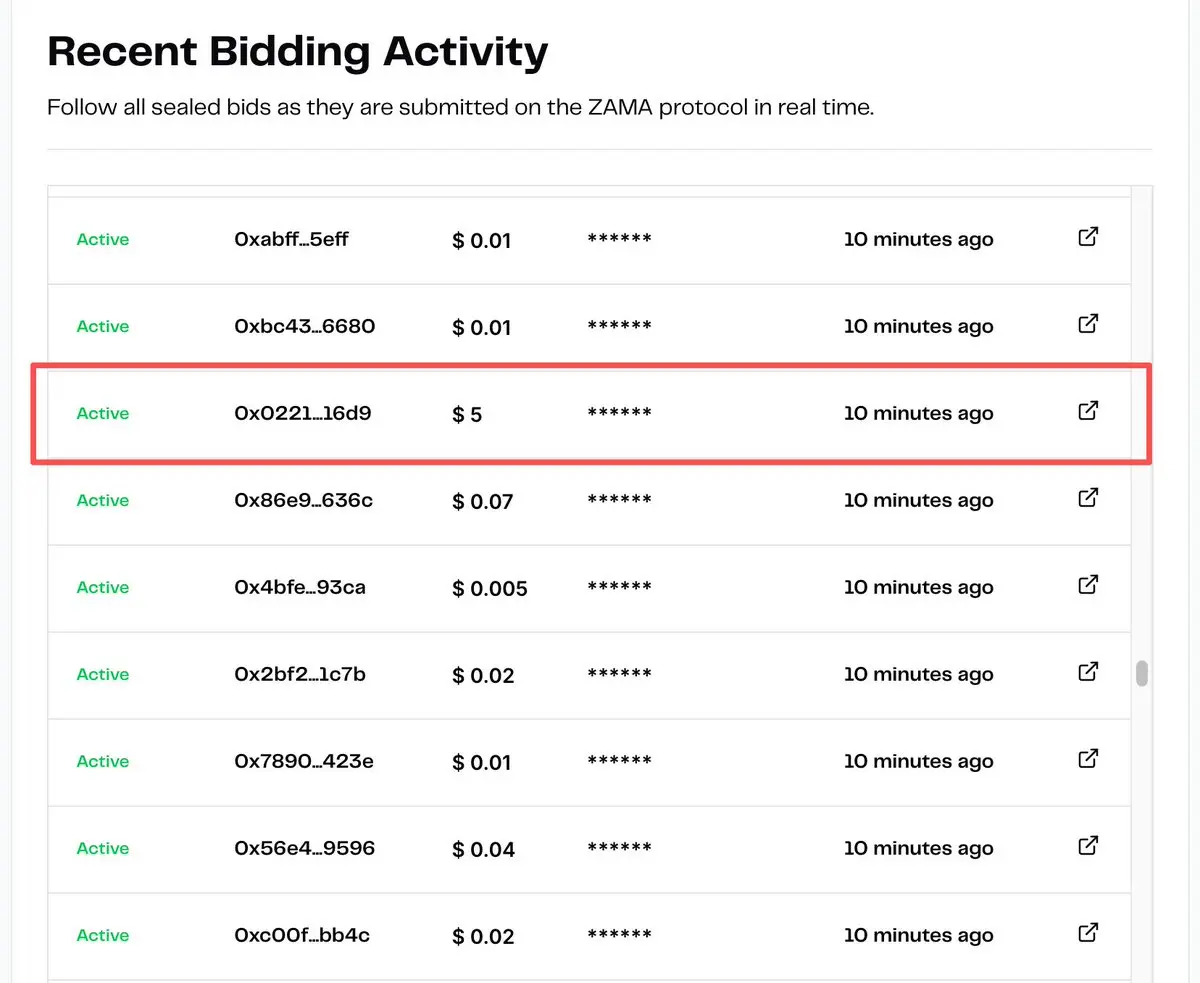Image resolution: width=1200 pixels, height=983 pixels.
Task: Click address 0x0221...16d9 in highlighted row
Action: pos(303,413)
